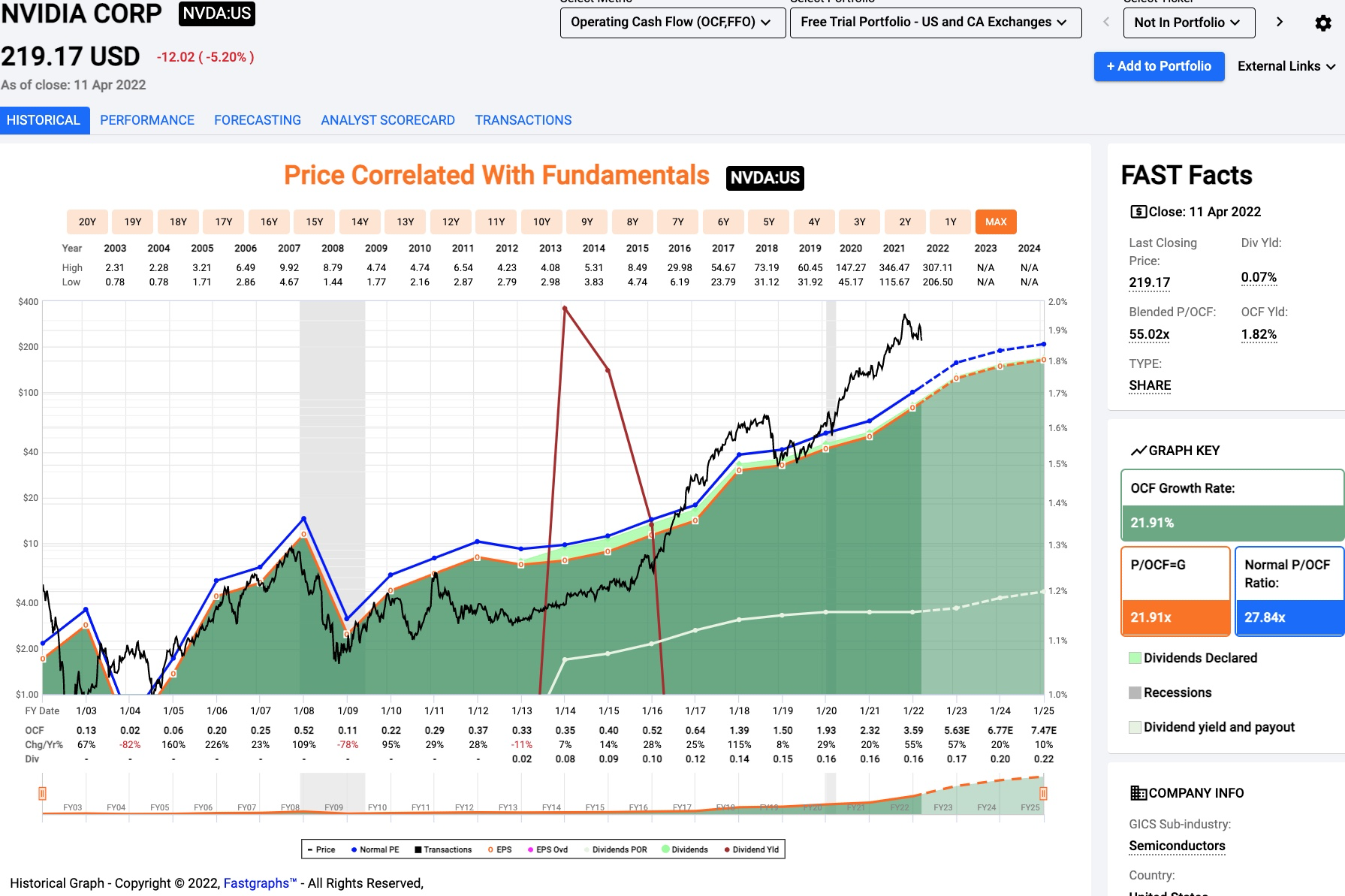The width and height of the screenshot is (1345, 896).
Task: Select the 15Y time range
Action: pos(315,222)
